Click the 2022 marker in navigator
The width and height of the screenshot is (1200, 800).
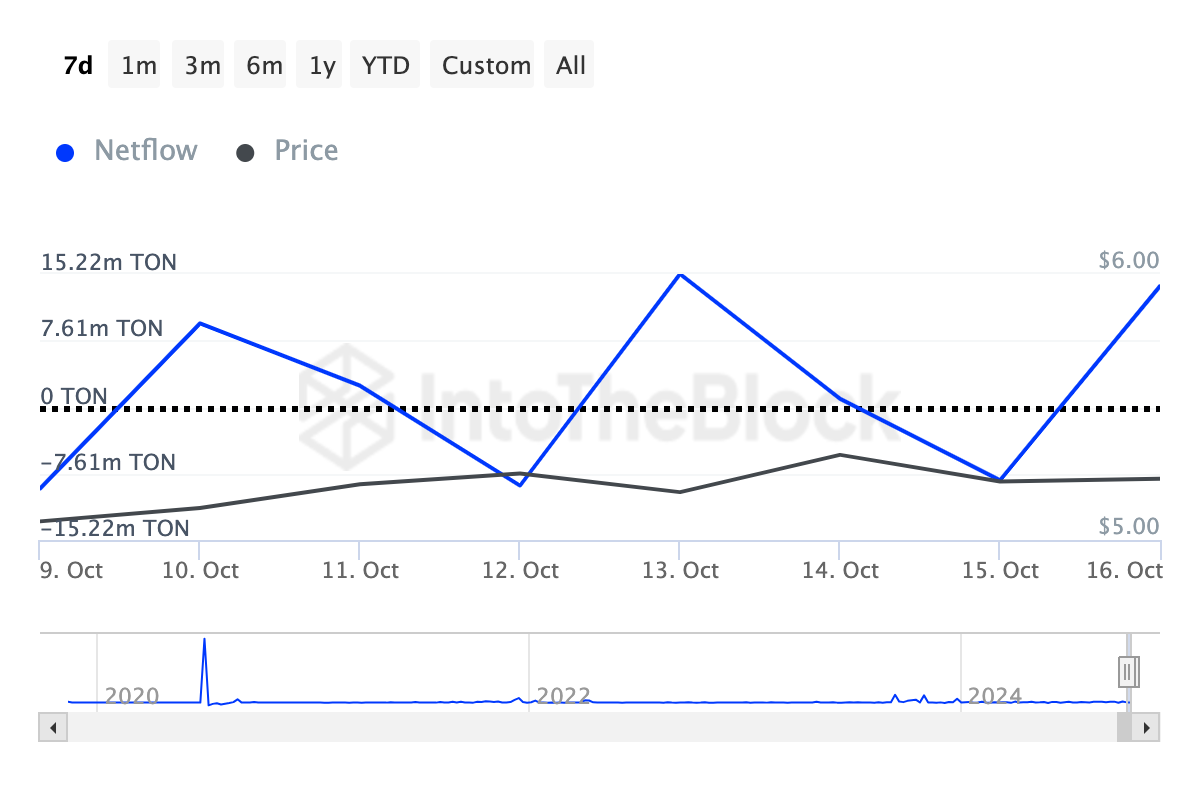563,695
